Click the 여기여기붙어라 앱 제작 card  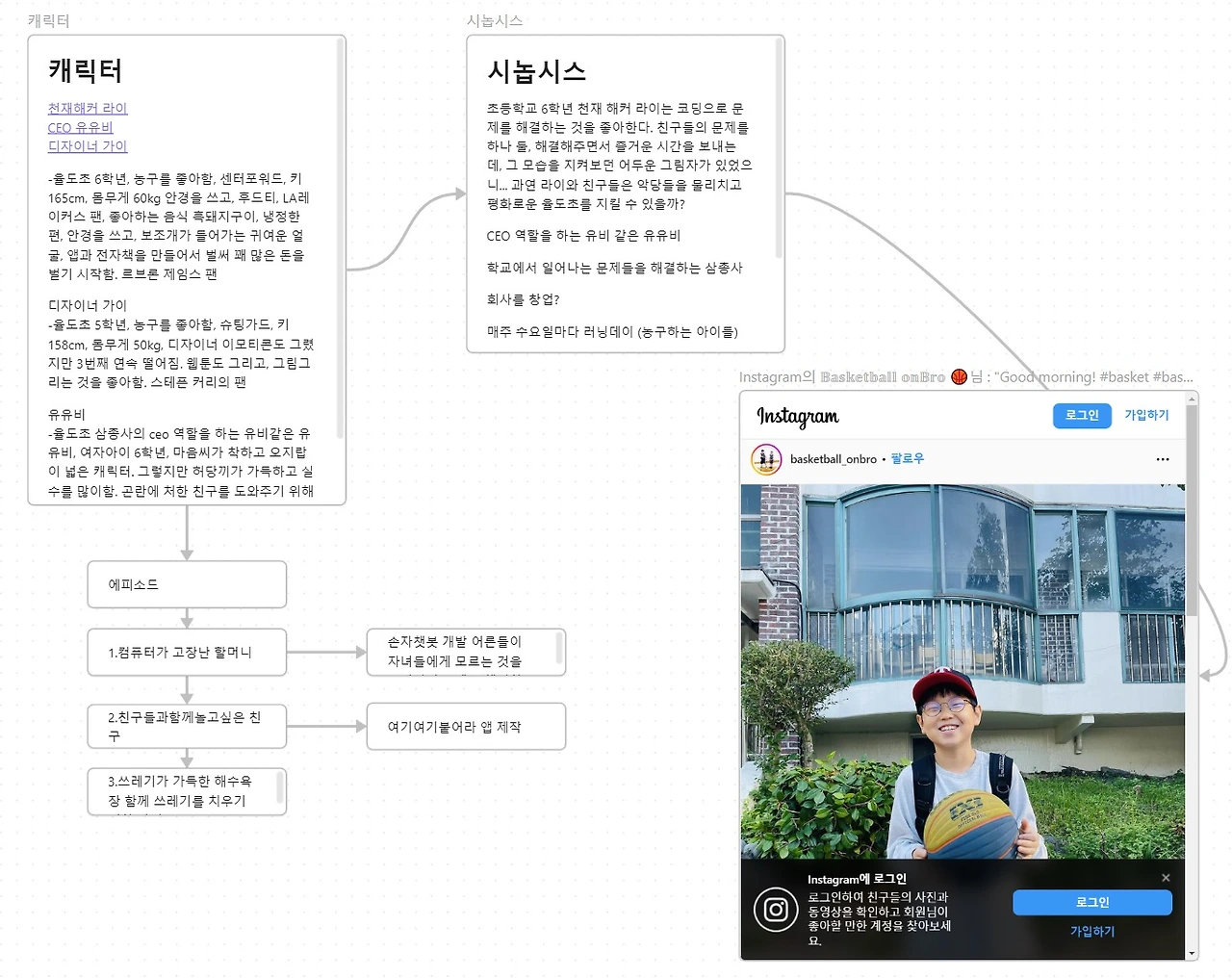[x=465, y=726]
